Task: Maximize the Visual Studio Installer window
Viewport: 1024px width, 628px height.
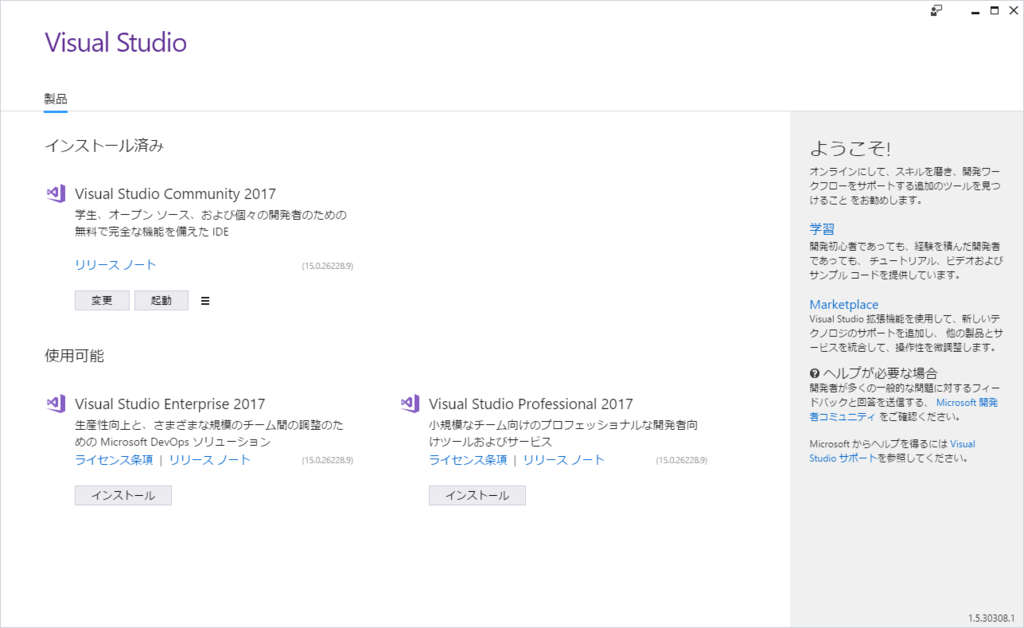Action: tap(994, 10)
